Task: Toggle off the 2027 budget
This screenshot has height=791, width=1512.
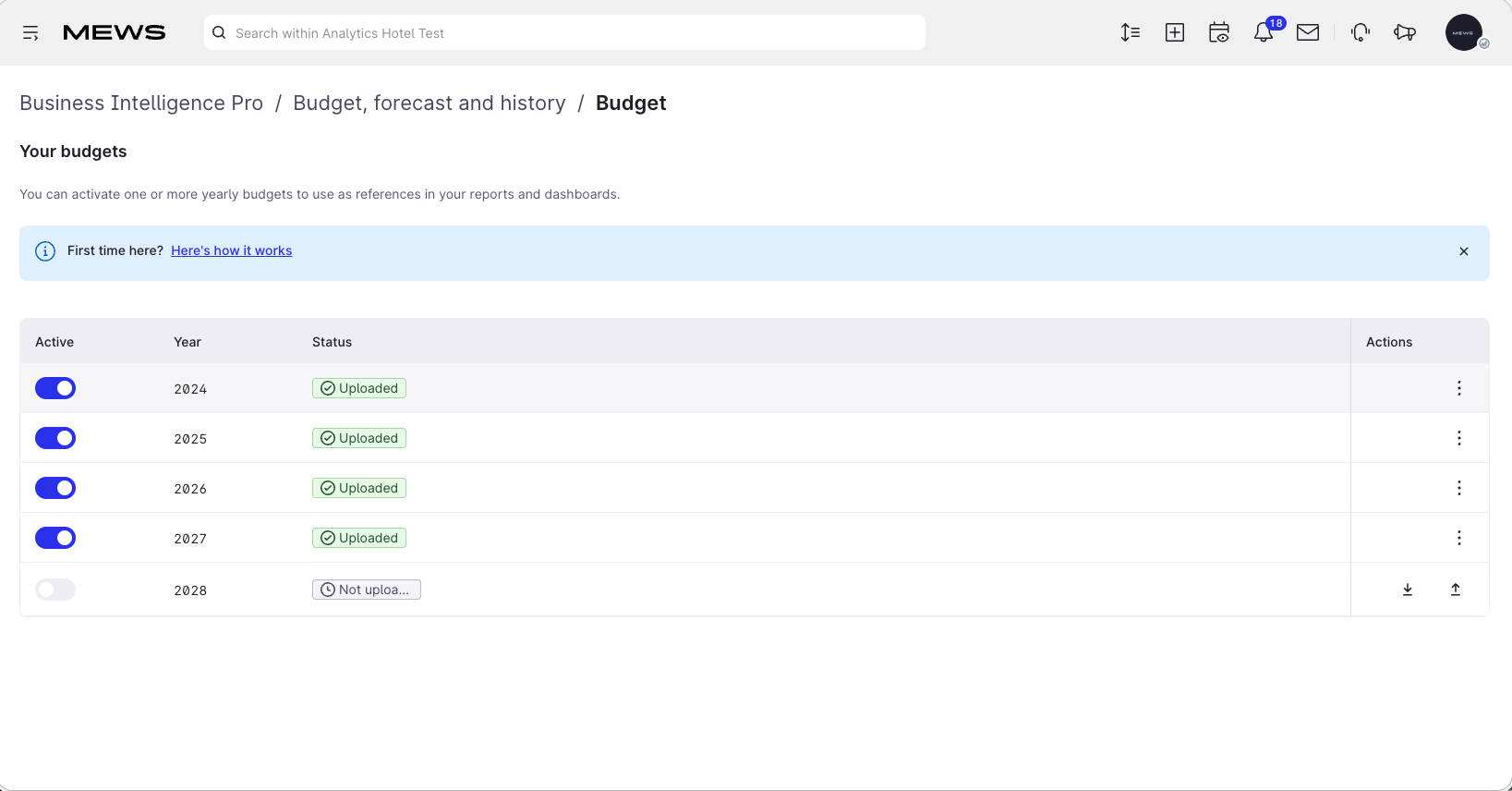Action: point(55,538)
